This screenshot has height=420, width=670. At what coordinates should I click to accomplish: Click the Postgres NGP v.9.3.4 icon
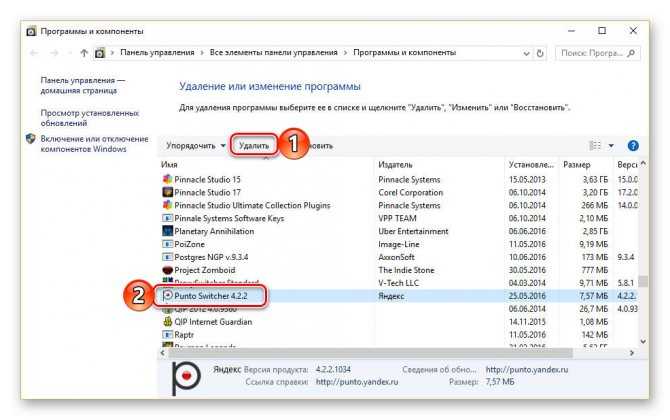tap(168, 257)
